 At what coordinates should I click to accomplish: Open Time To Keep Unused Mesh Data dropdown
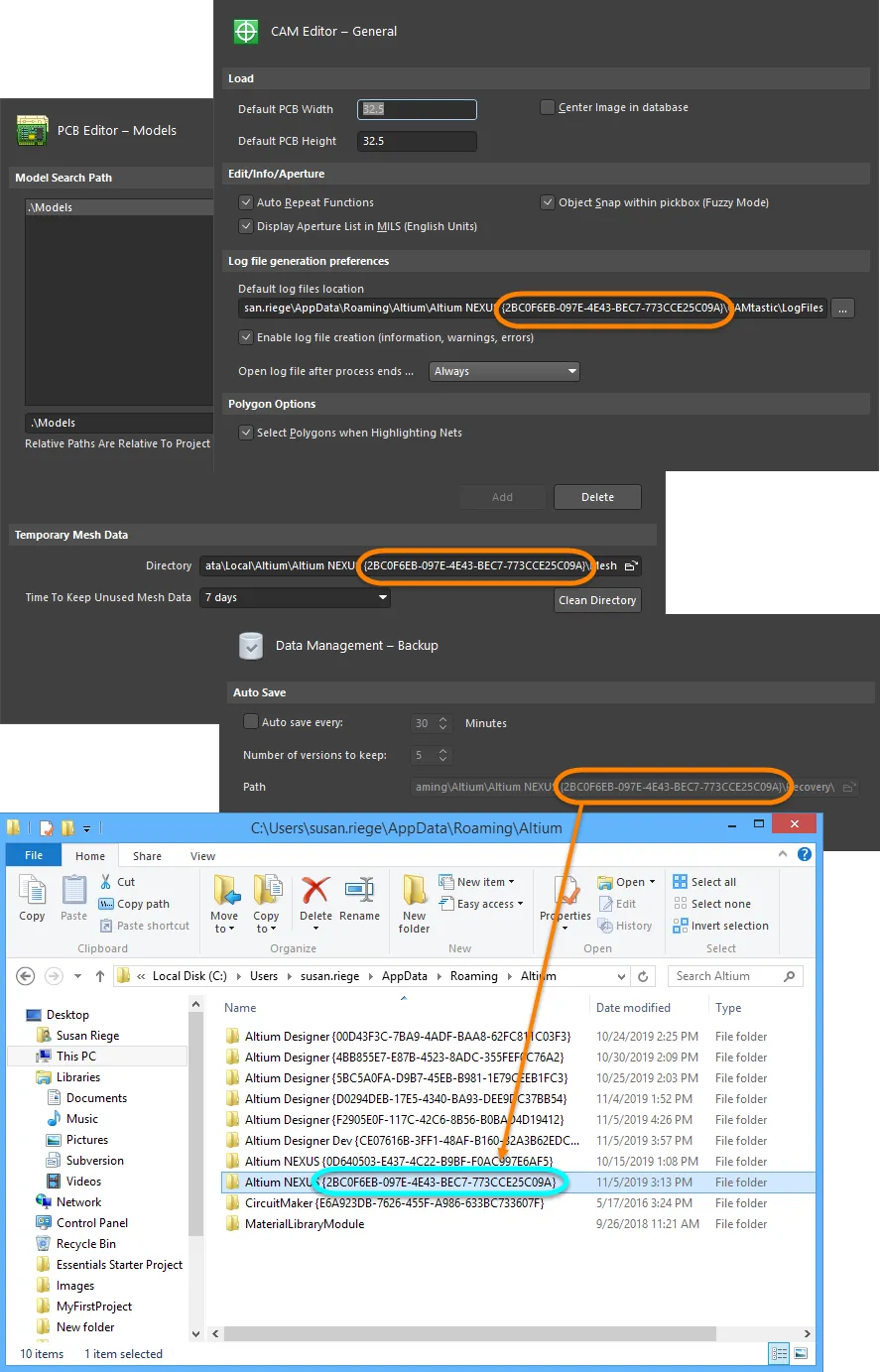click(295, 597)
